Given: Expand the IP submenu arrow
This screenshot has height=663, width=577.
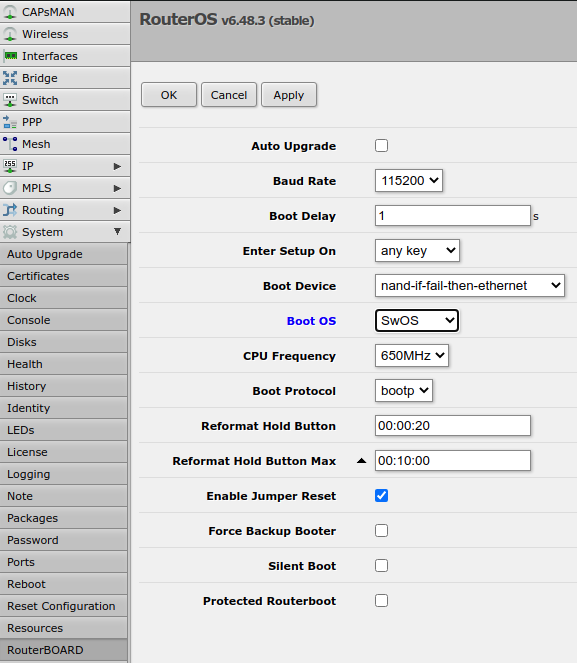Looking at the screenshot, I should (x=118, y=166).
